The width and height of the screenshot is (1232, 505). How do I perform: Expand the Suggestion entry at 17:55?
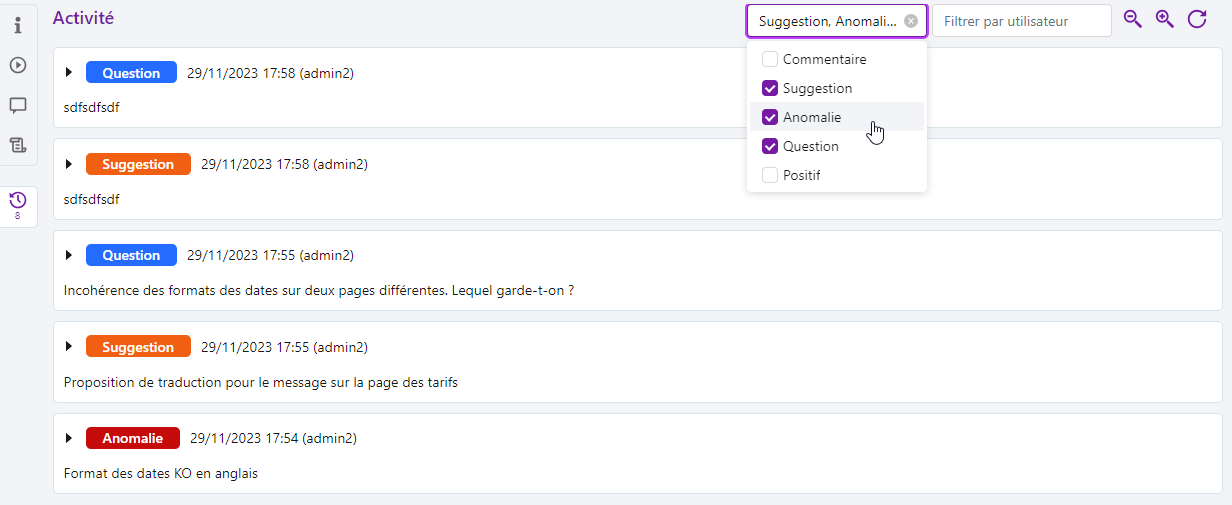tap(69, 347)
